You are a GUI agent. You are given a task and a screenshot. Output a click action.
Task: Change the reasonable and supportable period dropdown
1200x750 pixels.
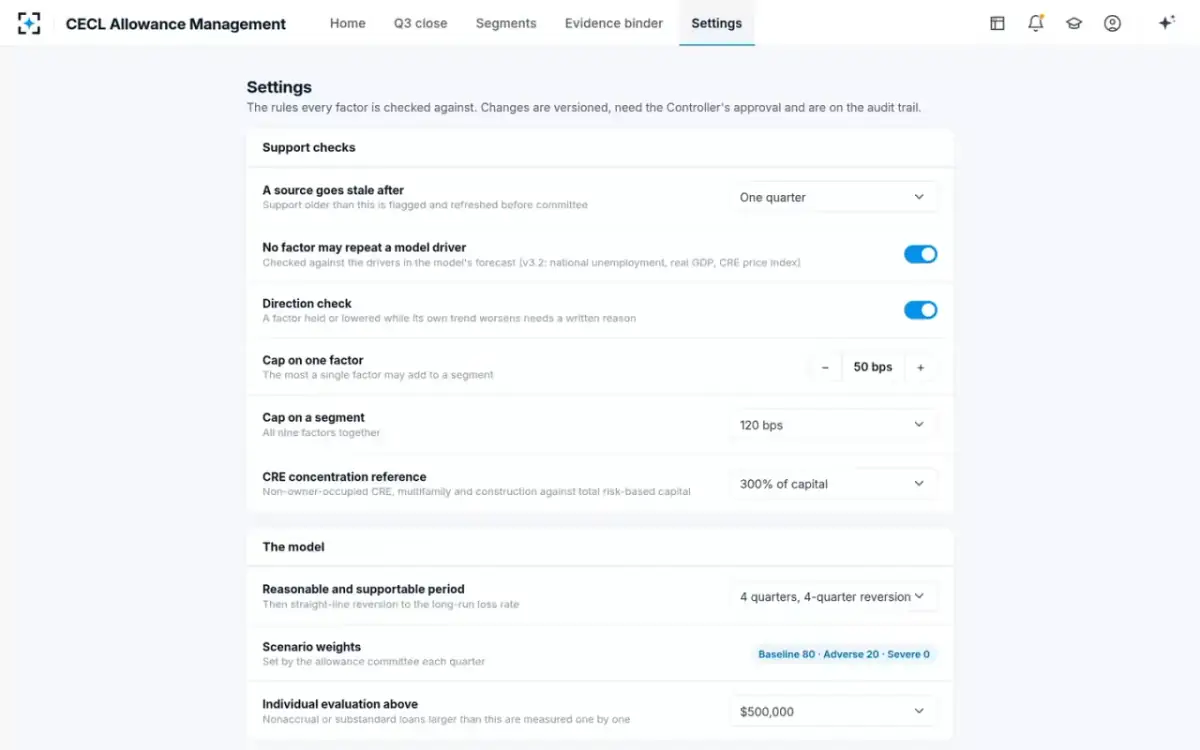832,597
